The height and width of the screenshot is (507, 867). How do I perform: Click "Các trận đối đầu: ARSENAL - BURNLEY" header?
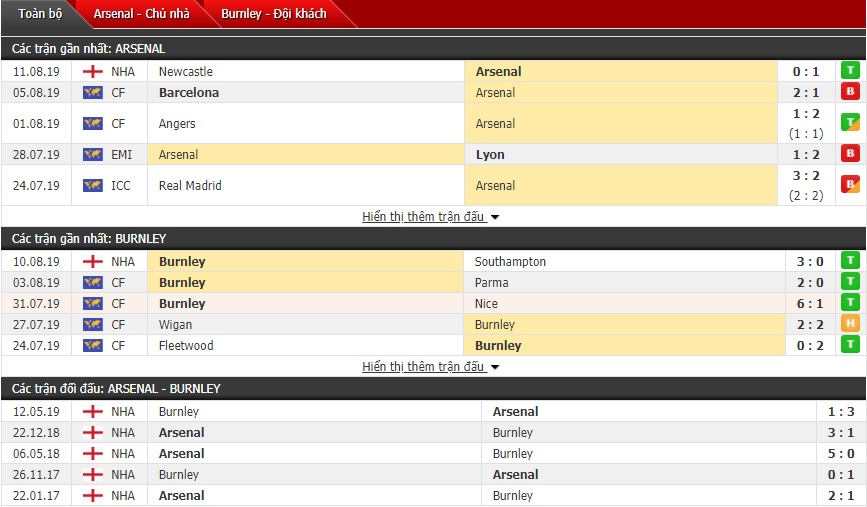[x=116, y=389]
